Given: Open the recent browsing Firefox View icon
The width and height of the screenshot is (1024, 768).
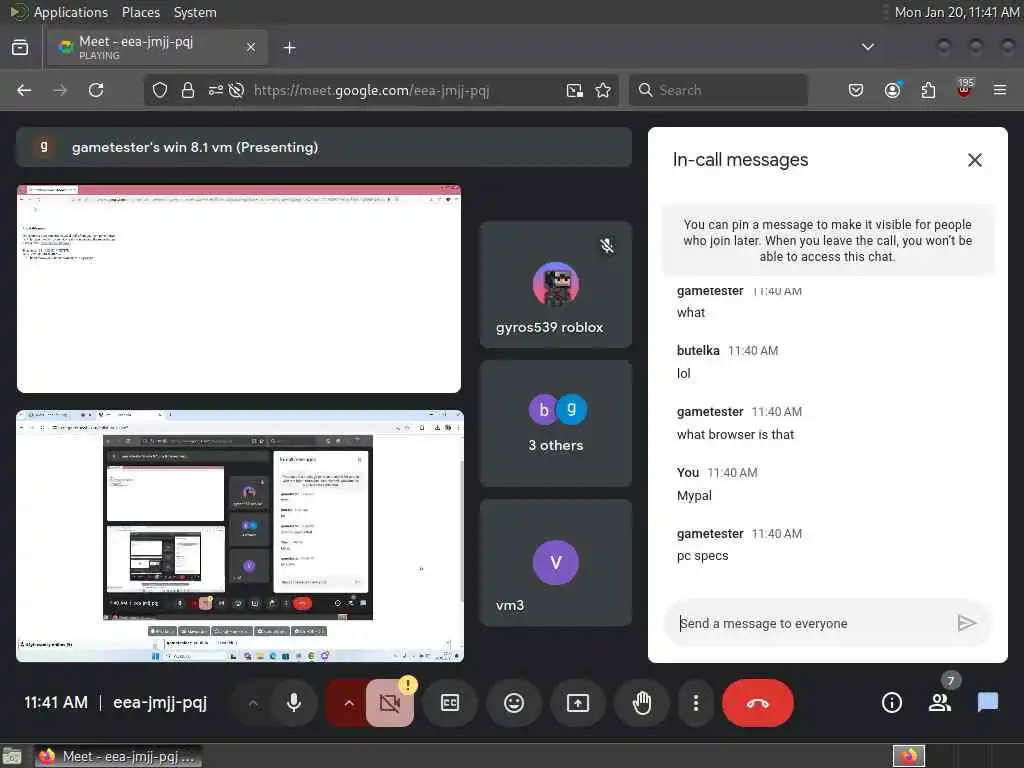Looking at the screenshot, I should point(20,48).
